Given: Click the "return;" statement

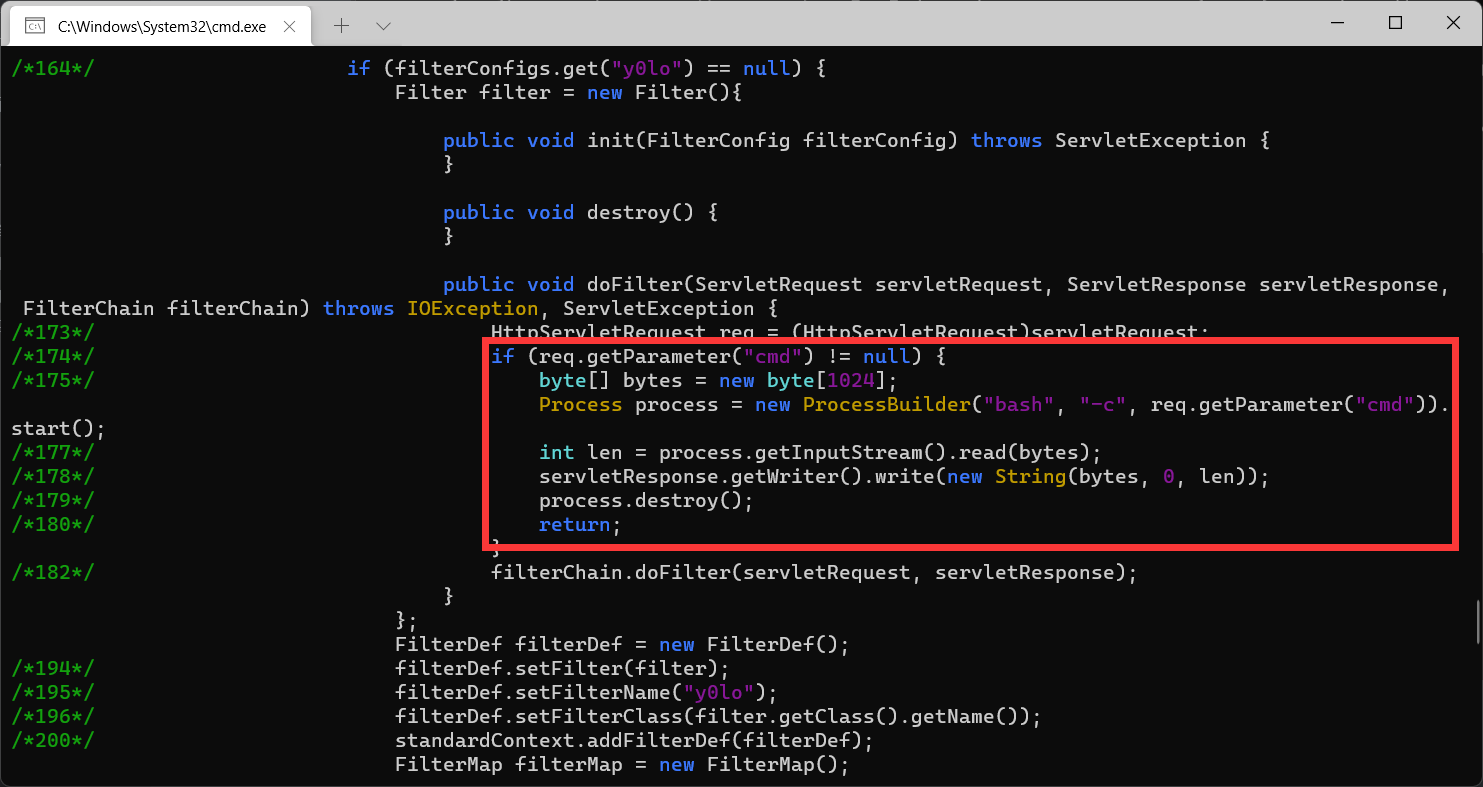Looking at the screenshot, I should [580, 525].
